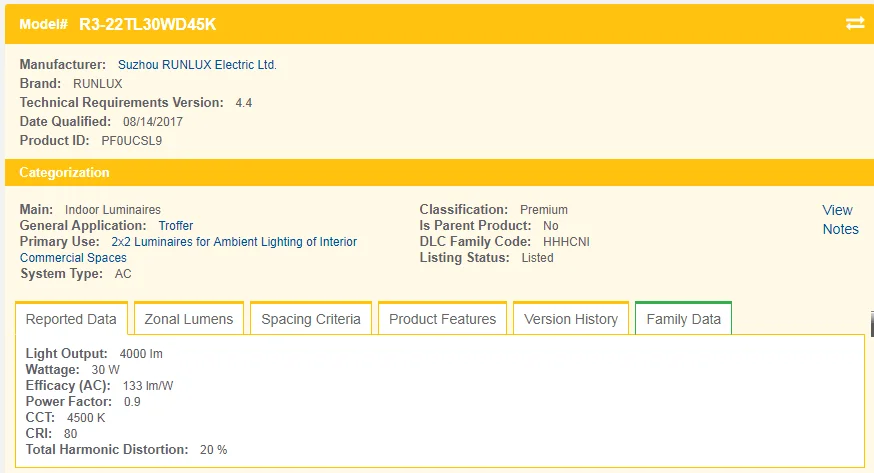Open the Zonal Lumens tab
874x473 pixels.
point(189,320)
